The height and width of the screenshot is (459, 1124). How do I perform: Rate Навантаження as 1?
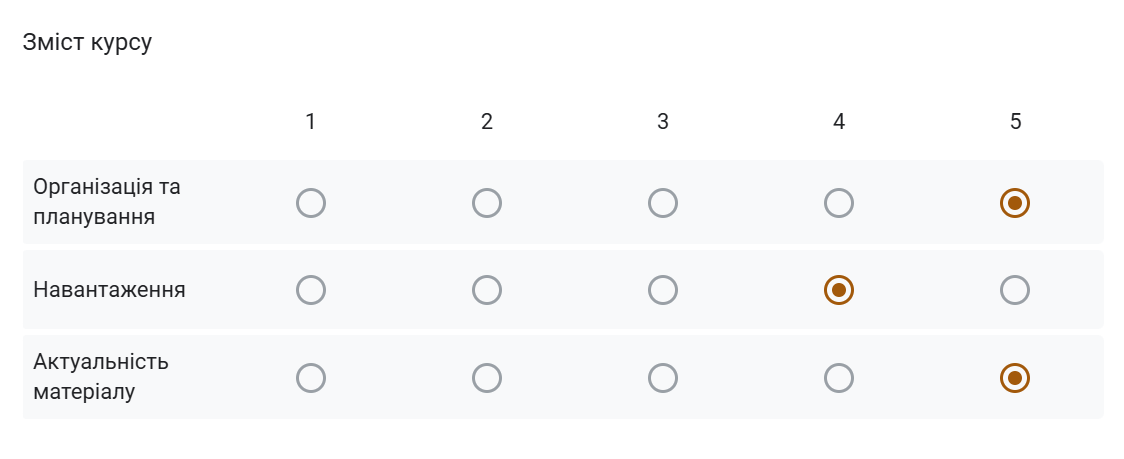pyautogui.click(x=310, y=290)
